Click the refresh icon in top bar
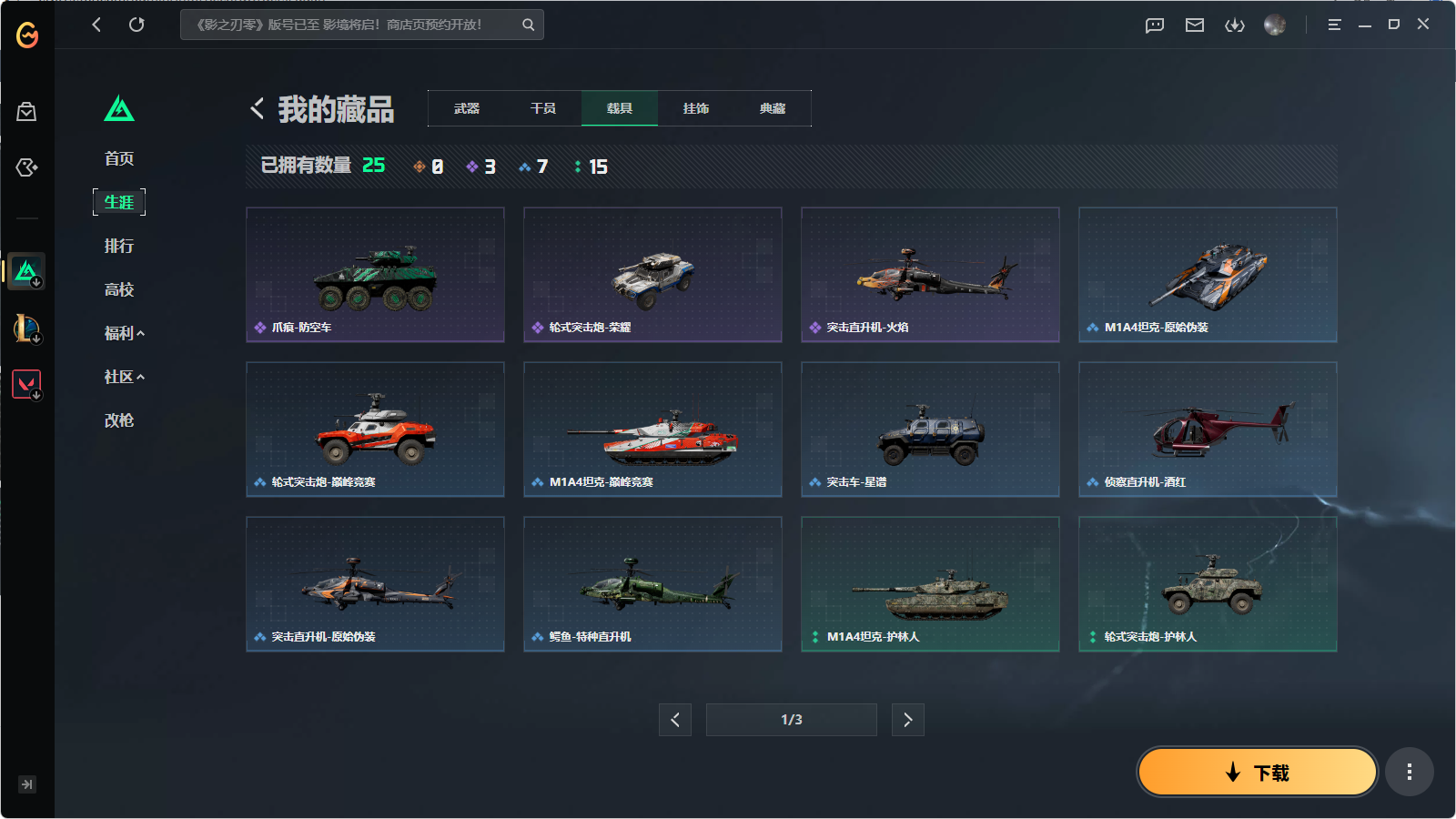This screenshot has height=819, width=1456. (136, 25)
